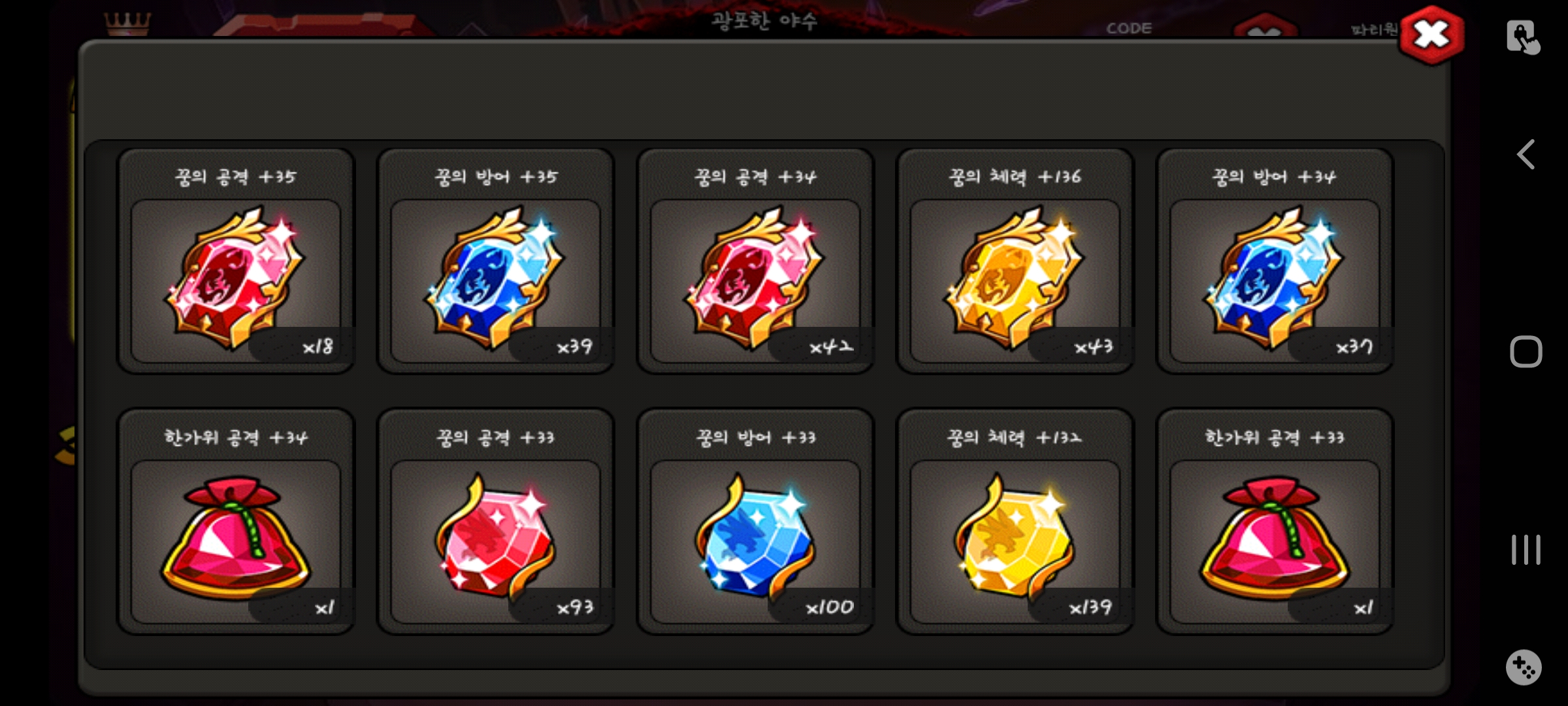Pick the red 꿈의 공격 +34 gem
The height and width of the screenshot is (706, 1568).
[x=755, y=261]
